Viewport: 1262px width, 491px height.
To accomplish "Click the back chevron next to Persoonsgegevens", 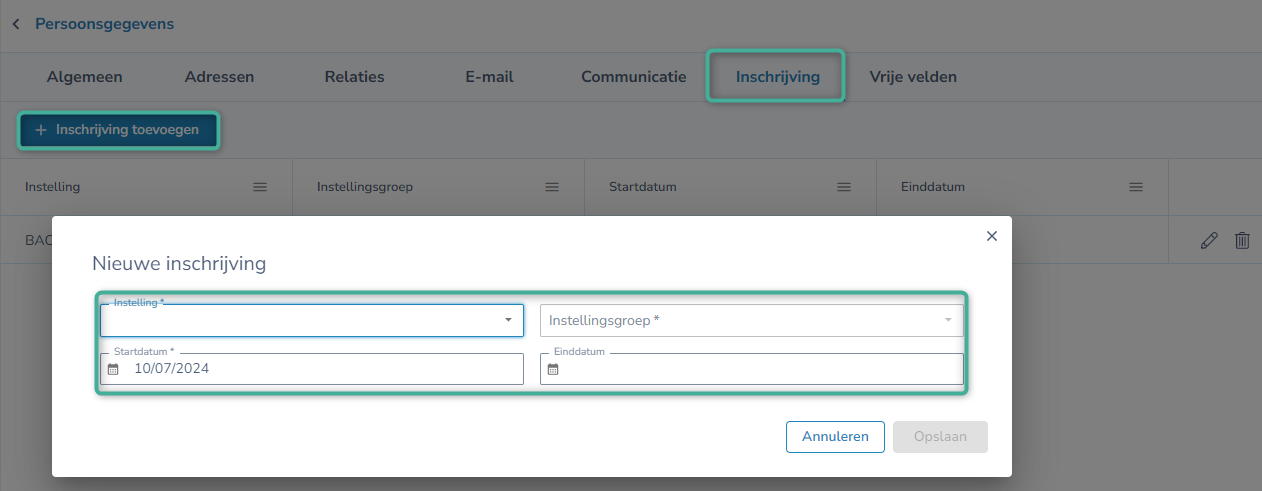I will (16, 24).
